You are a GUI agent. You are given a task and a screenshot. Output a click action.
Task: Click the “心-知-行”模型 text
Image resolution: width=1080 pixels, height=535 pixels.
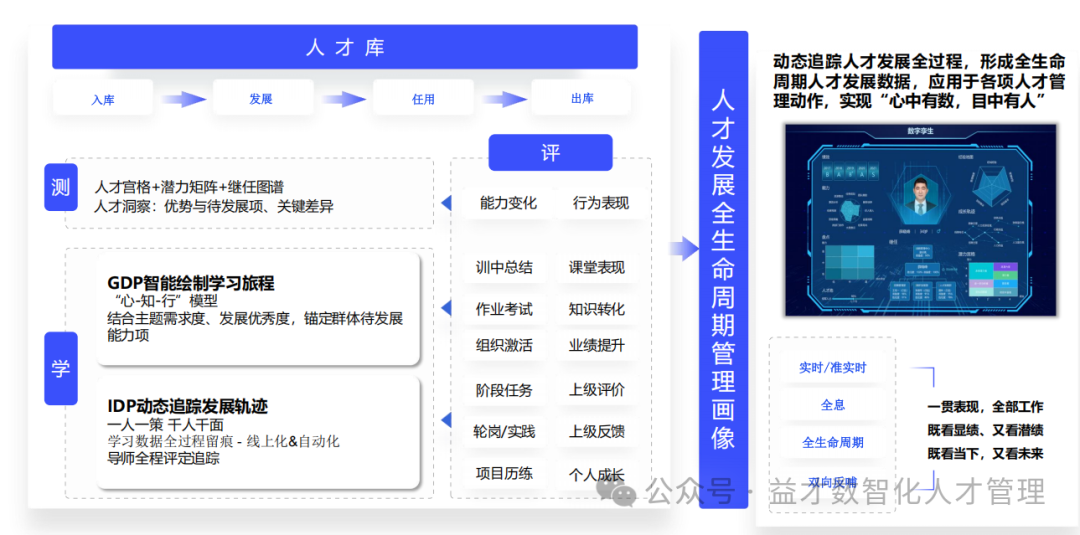point(163,301)
